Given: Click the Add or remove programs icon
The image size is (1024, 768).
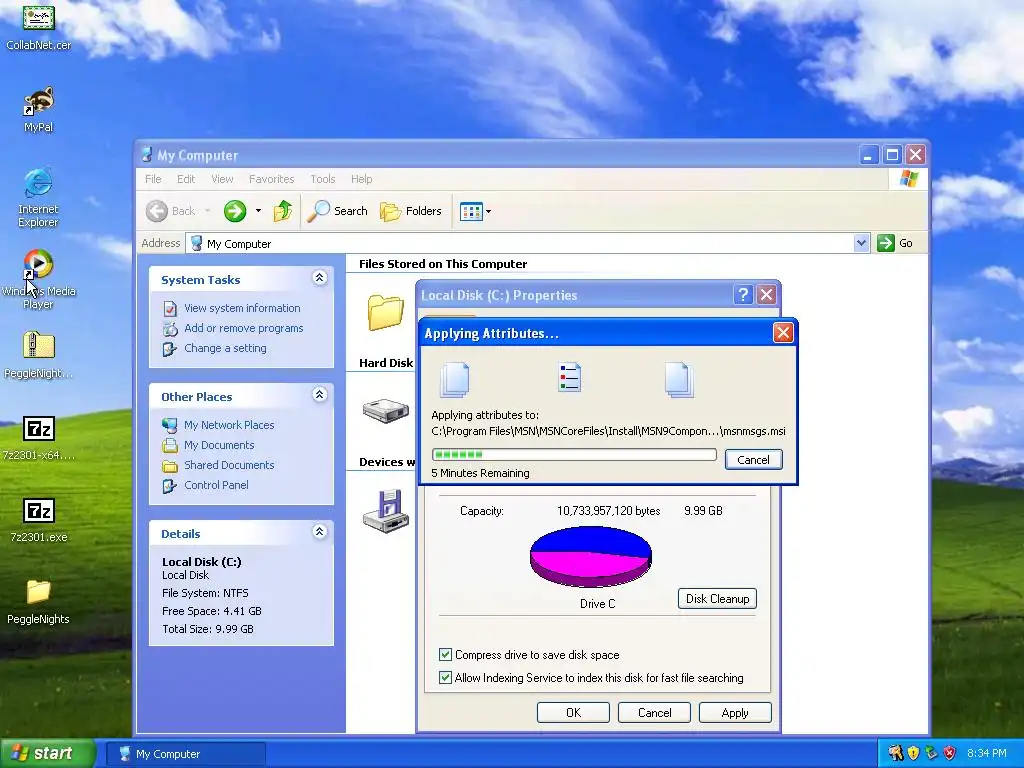Looking at the screenshot, I should pos(170,328).
